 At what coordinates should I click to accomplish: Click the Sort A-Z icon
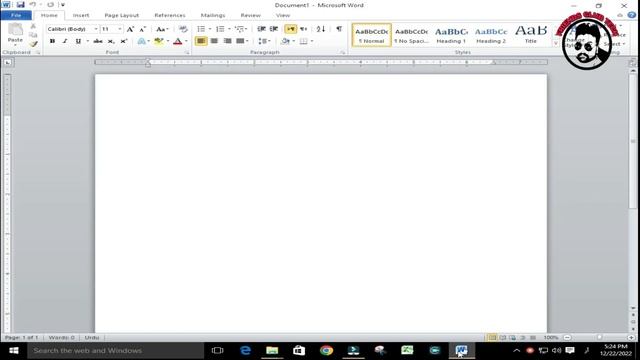pos(321,29)
